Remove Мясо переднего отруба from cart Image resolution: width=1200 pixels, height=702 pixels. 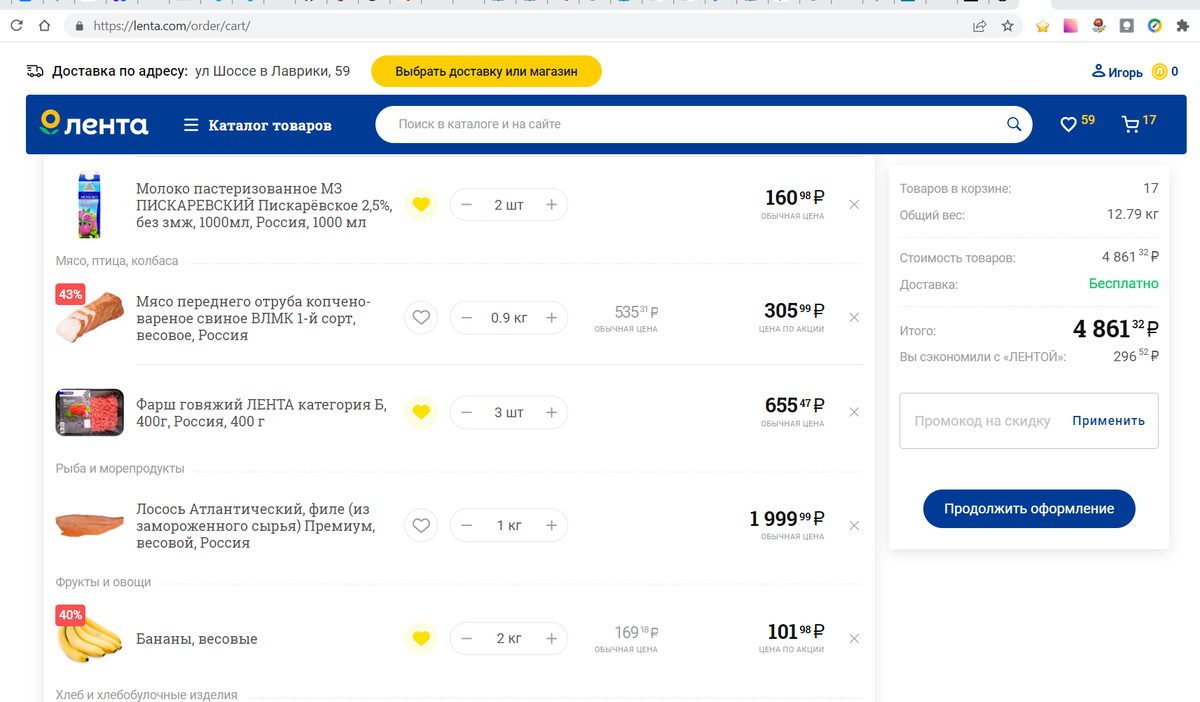854,318
